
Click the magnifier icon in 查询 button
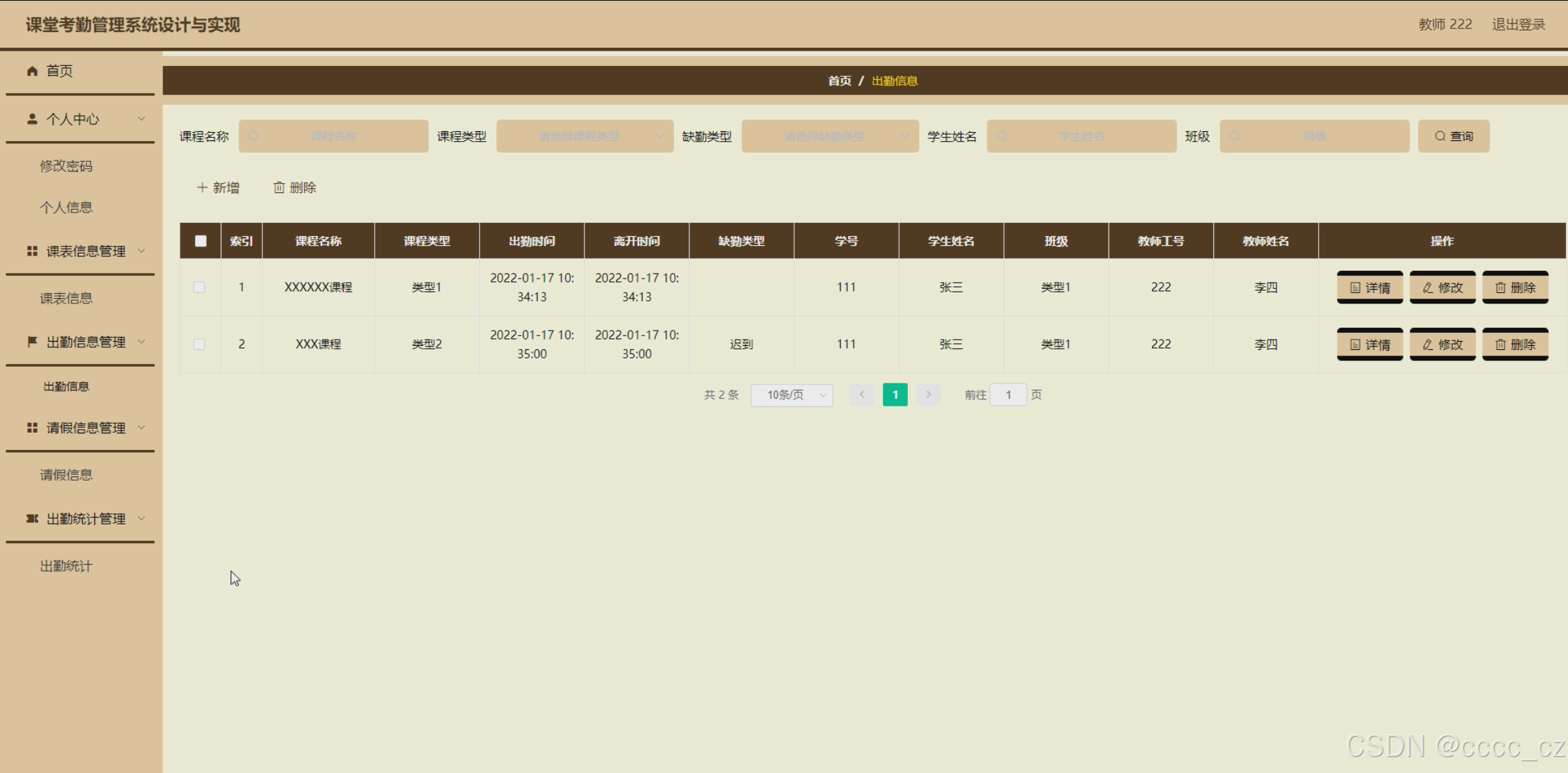coord(1440,136)
